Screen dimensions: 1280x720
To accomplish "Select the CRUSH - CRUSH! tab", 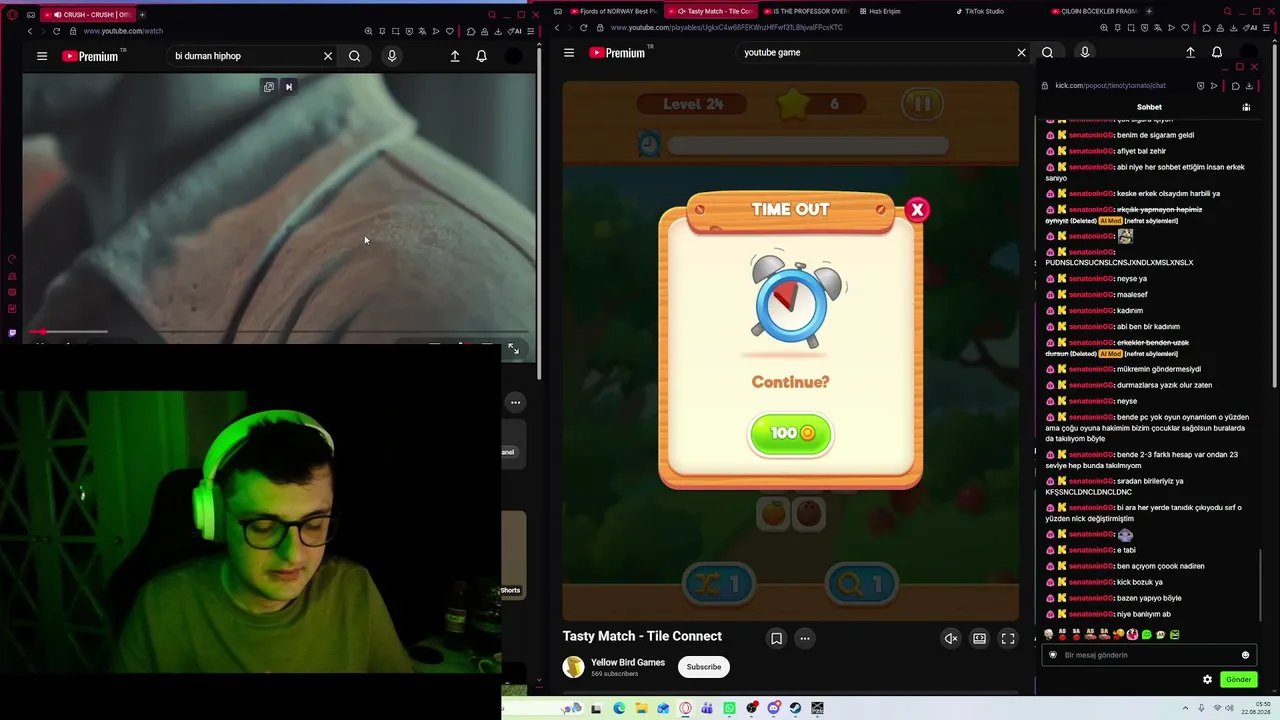I will (87, 15).
